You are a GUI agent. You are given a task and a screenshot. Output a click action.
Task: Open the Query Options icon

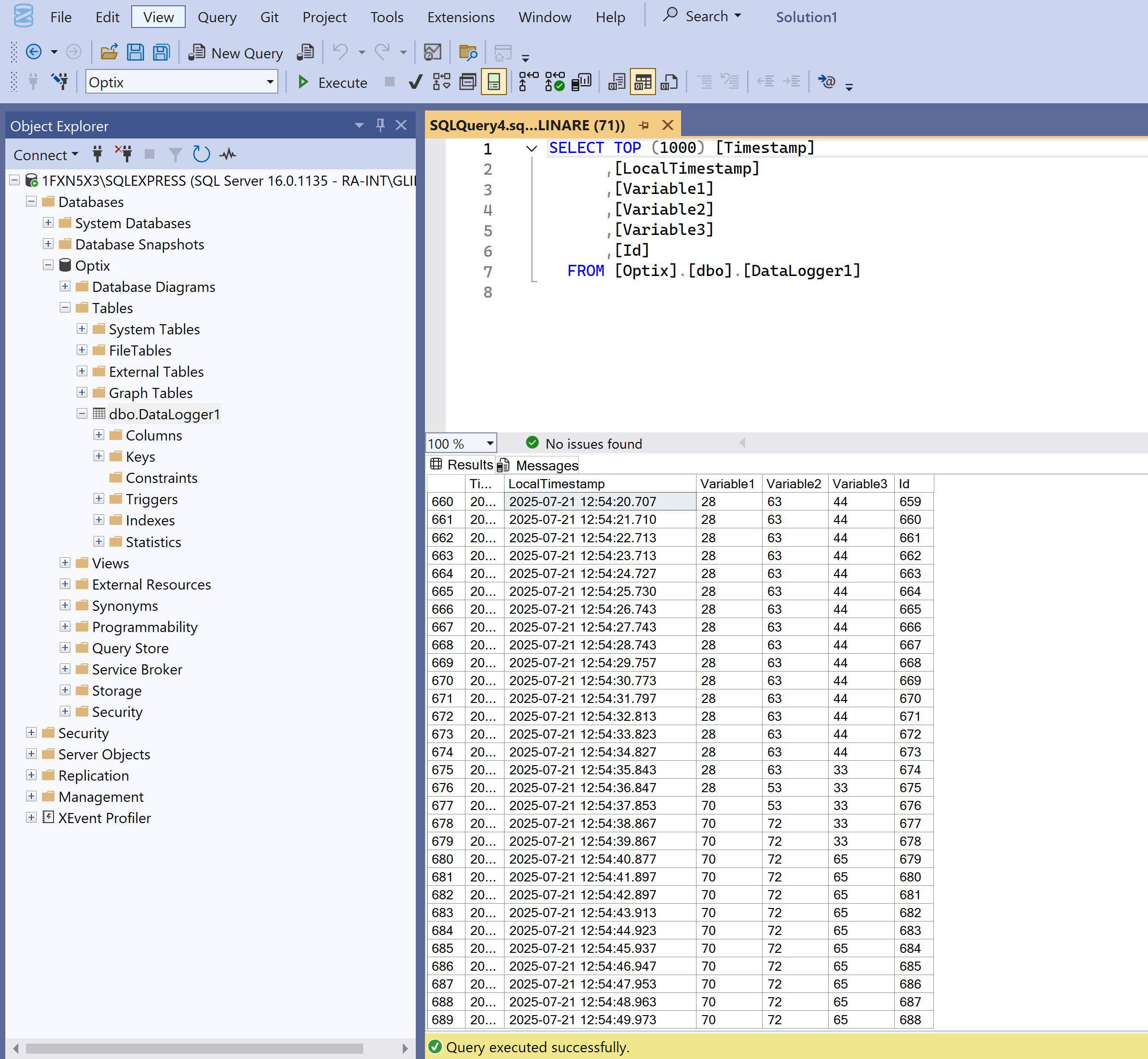468,82
